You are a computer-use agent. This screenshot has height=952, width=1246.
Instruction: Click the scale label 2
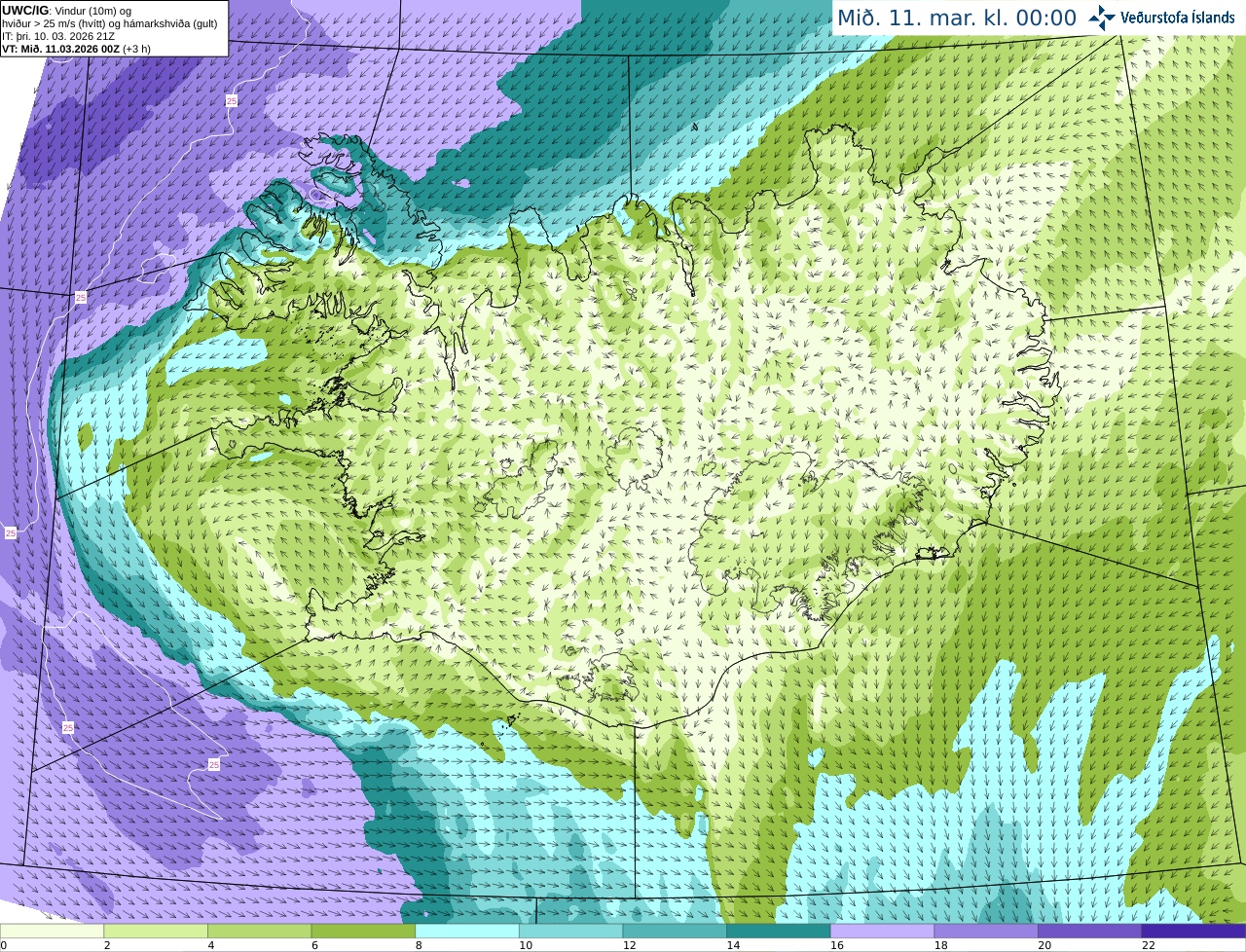tap(107, 945)
